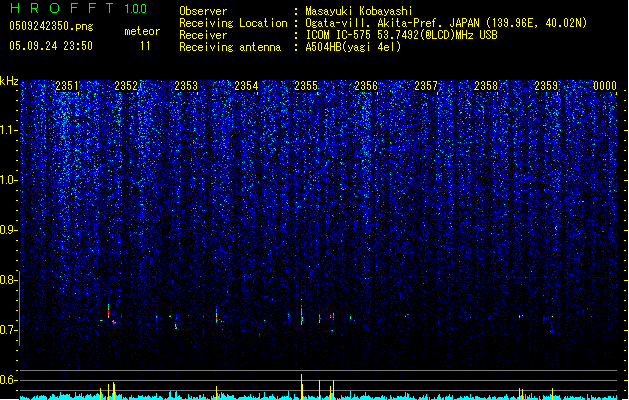629x400 pixels.
Task: Click the 2351 time marker
Action: tap(67, 86)
